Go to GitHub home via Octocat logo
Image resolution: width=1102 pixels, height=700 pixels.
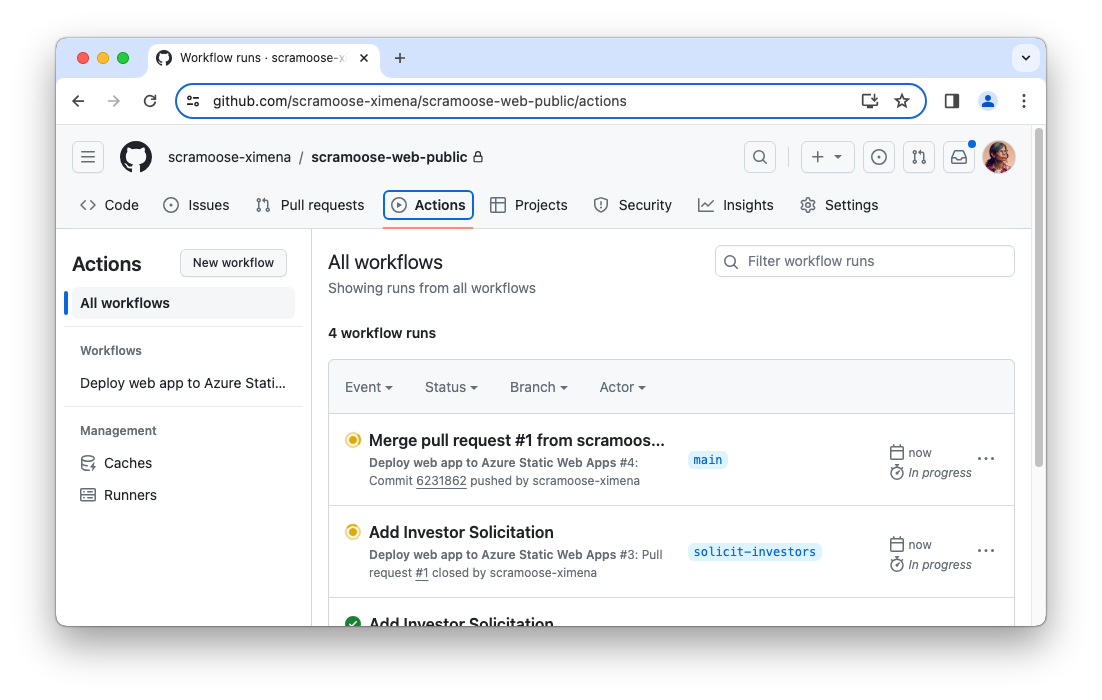pyautogui.click(x=136, y=157)
